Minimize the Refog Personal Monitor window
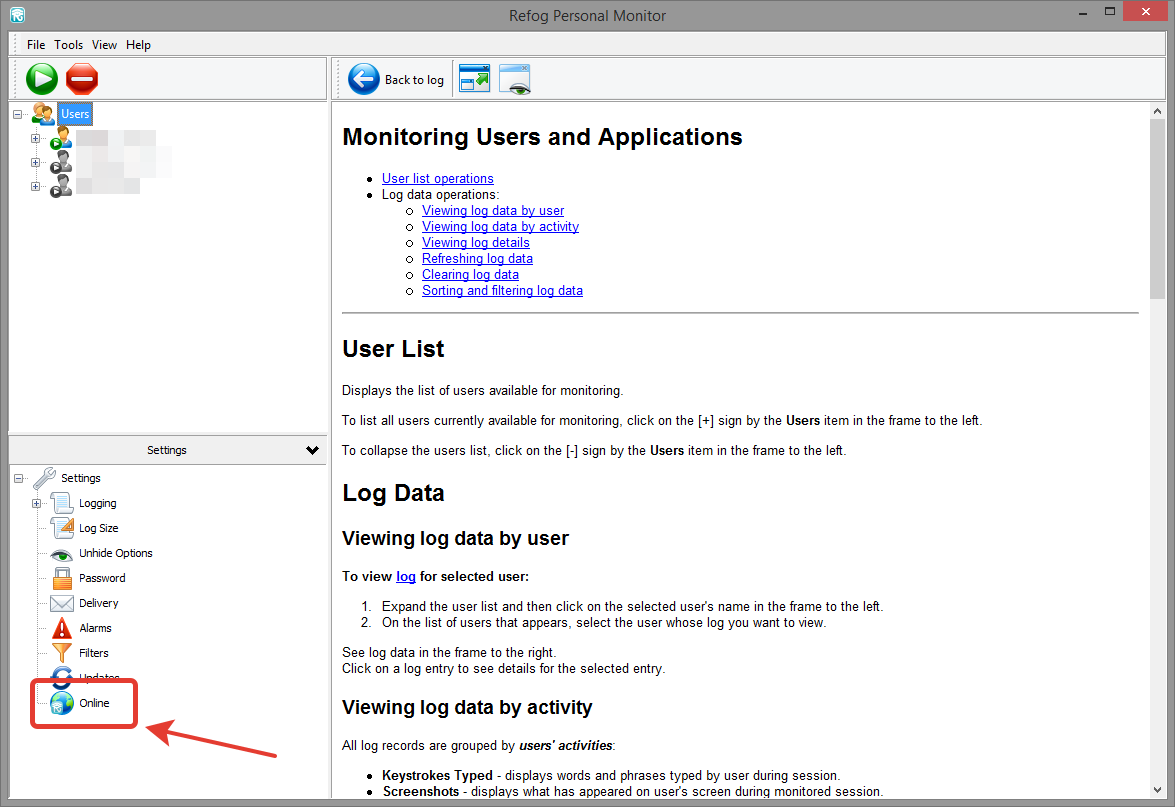The width and height of the screenshot is (1175, 807). pos(1083,13)
